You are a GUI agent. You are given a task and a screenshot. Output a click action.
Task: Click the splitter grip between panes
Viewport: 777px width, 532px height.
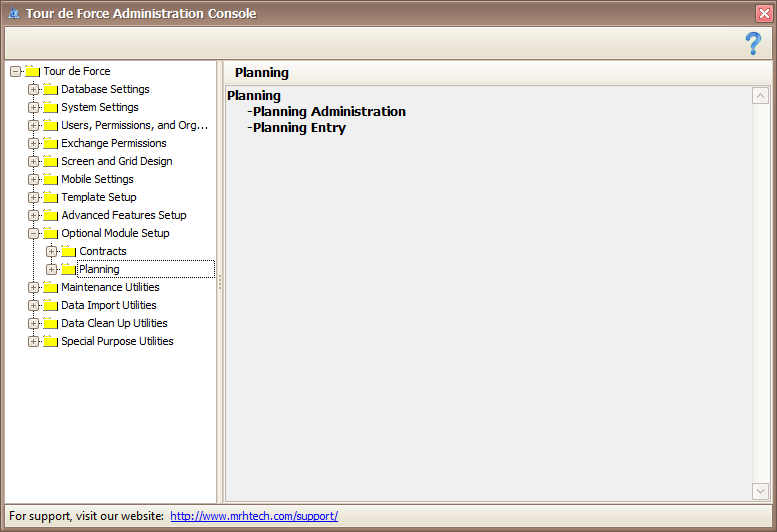point(220,282)
